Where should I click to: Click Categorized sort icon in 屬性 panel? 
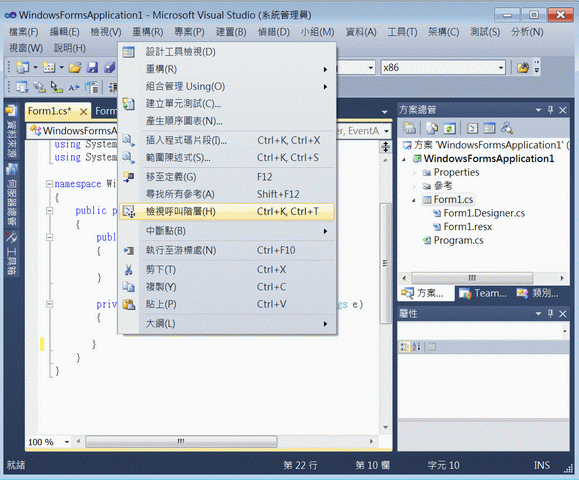tap(405, 347)
